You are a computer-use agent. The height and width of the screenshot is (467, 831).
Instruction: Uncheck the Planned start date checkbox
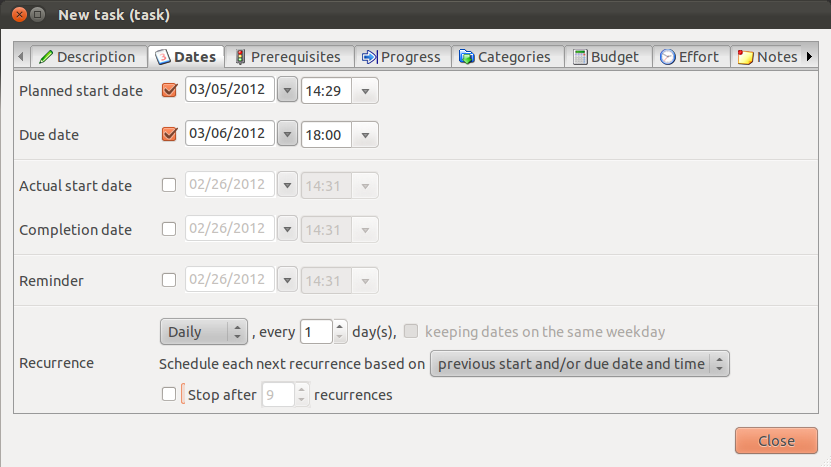169,90
